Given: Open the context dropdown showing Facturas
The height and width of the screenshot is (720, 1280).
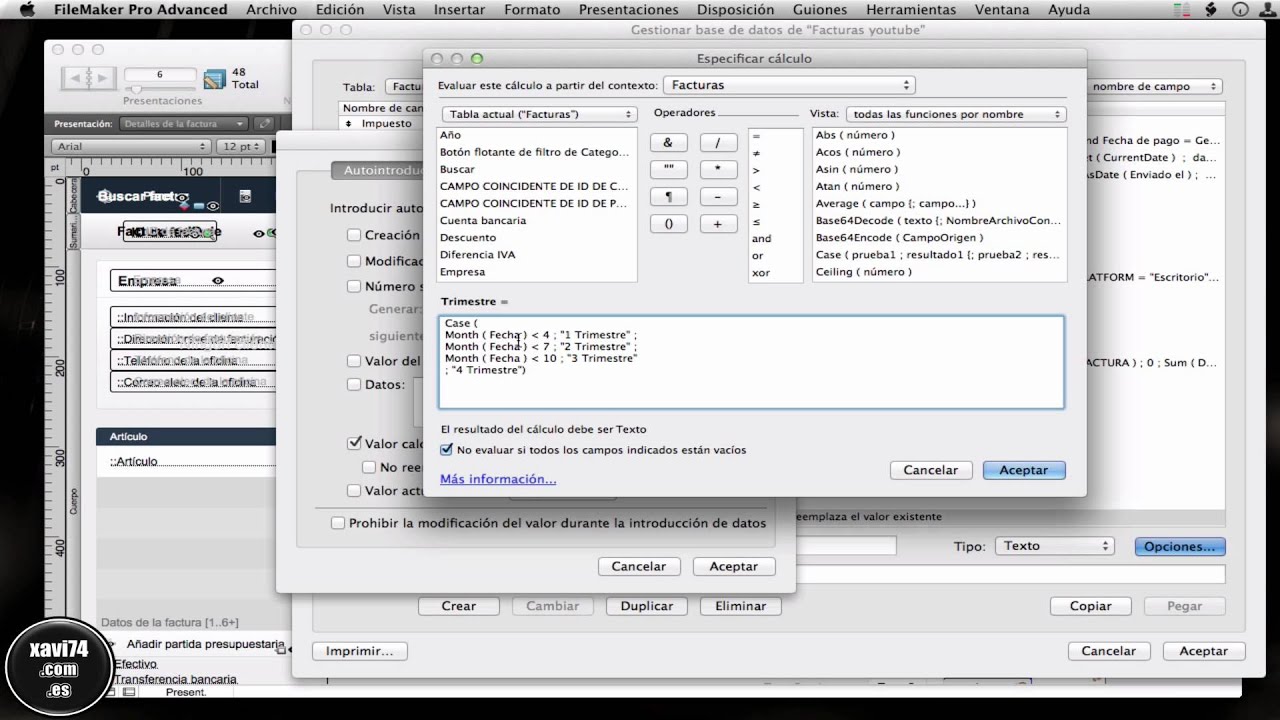Looking at the screenshot, I should pos(790,86).
